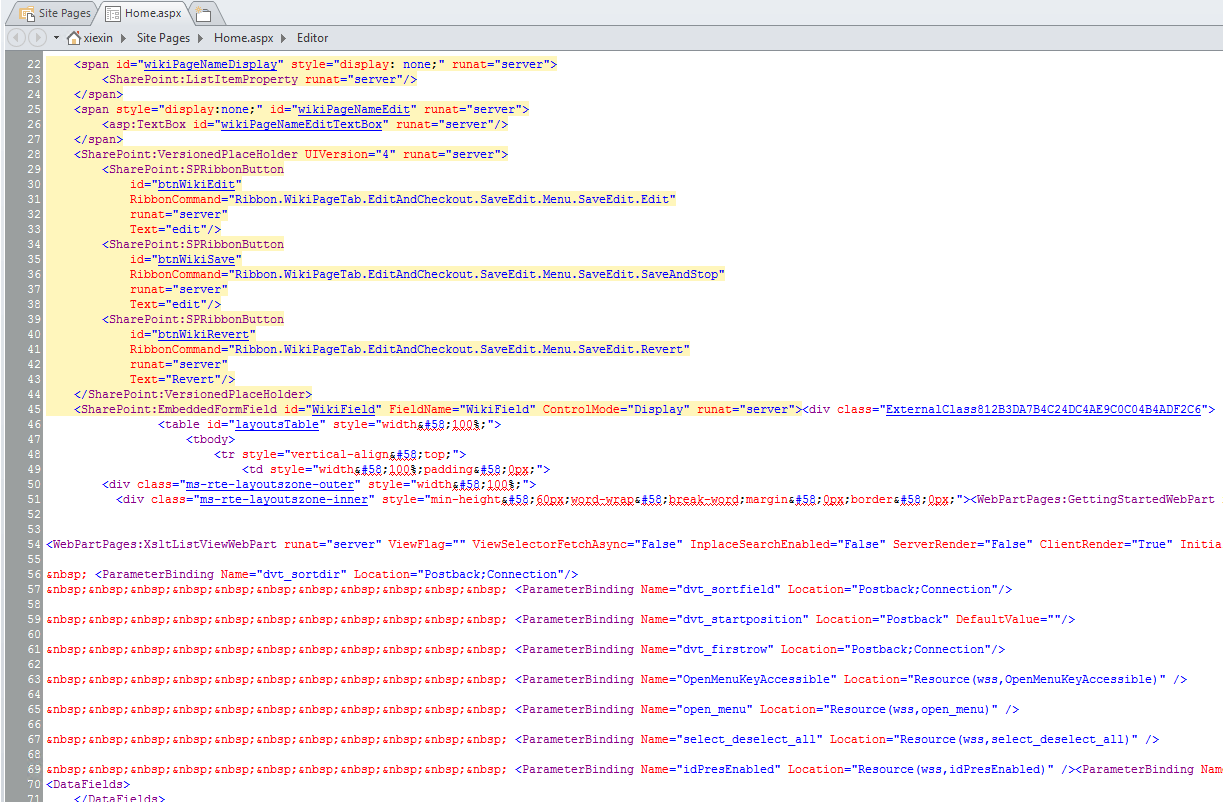Click the btnWikiEdit id link

click(196, 184)
